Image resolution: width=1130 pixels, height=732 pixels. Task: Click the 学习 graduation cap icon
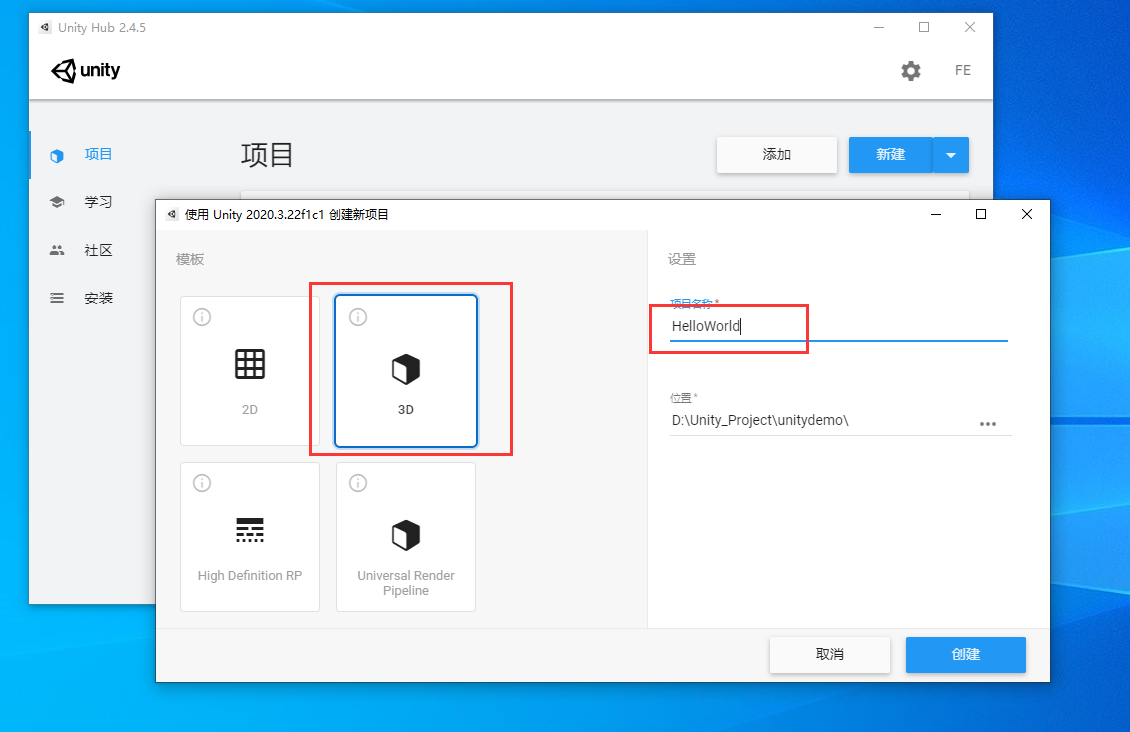coord(57,202)
